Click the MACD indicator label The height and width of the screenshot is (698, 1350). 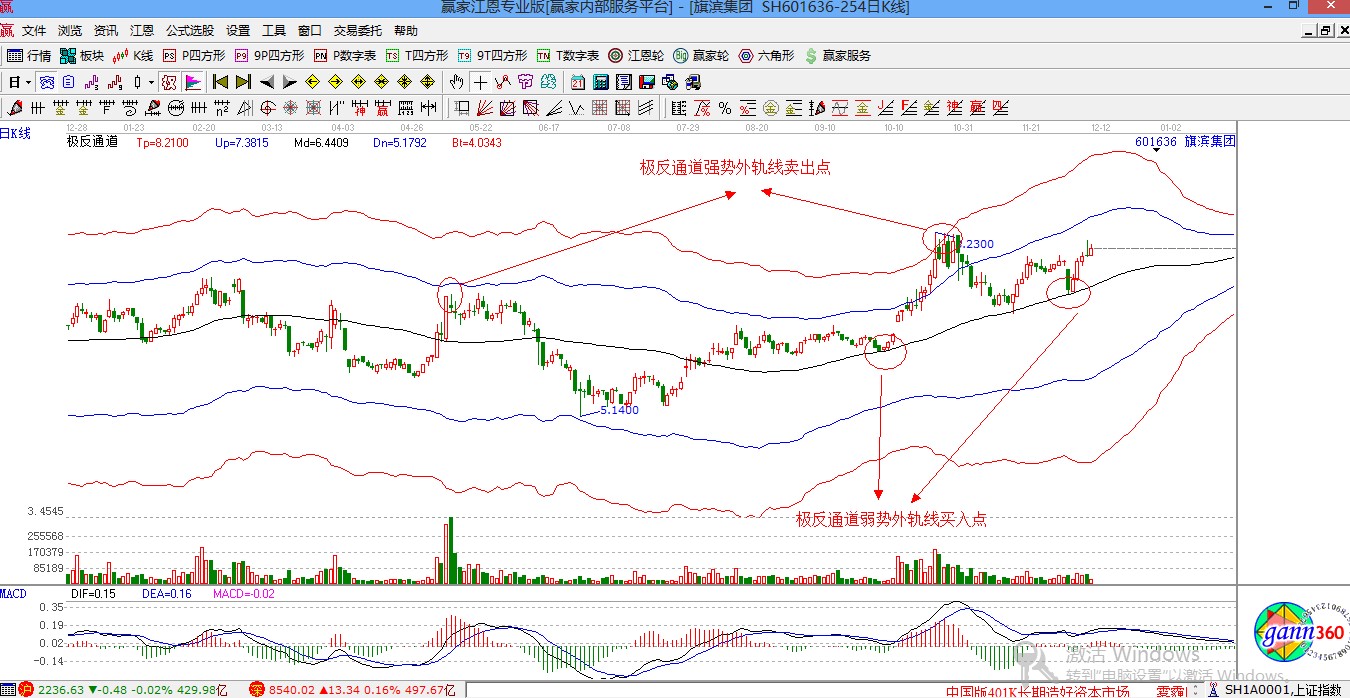13,594
